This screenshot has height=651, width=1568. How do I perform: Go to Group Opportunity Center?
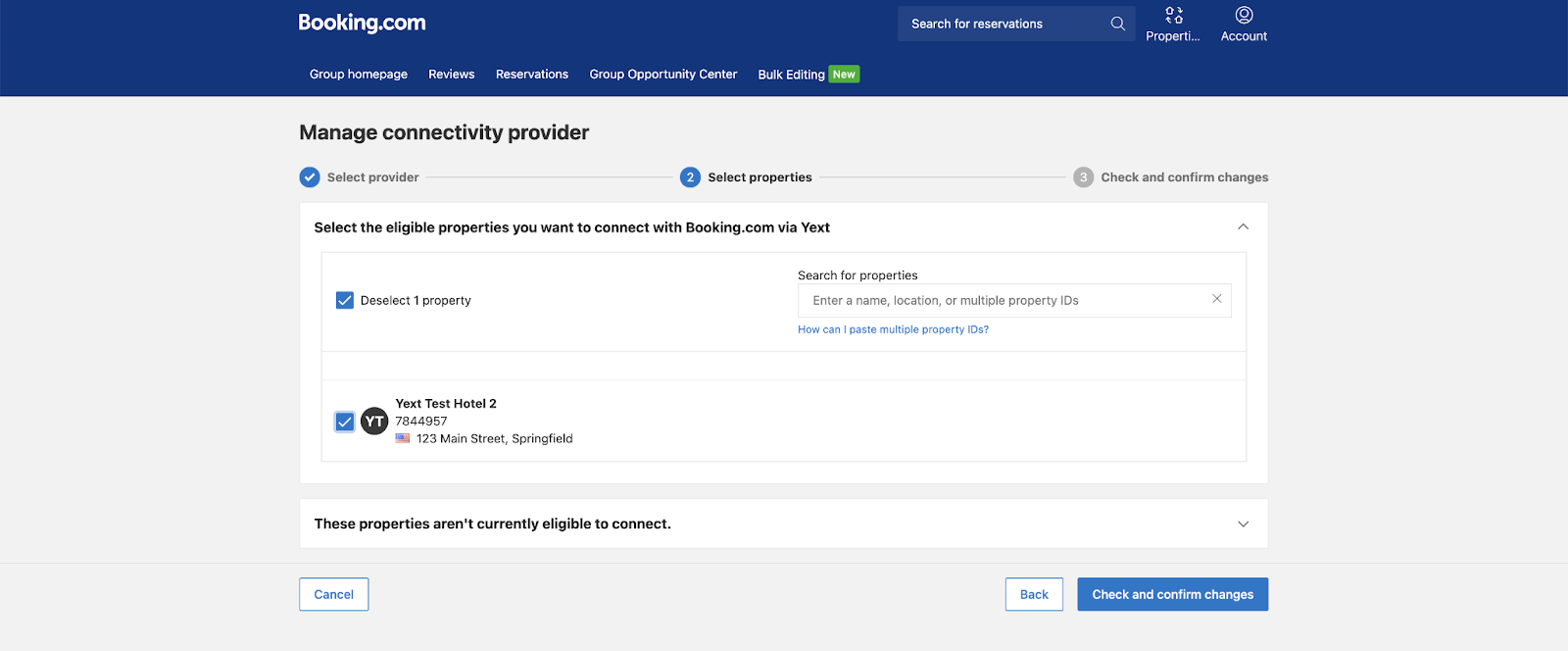662,75
